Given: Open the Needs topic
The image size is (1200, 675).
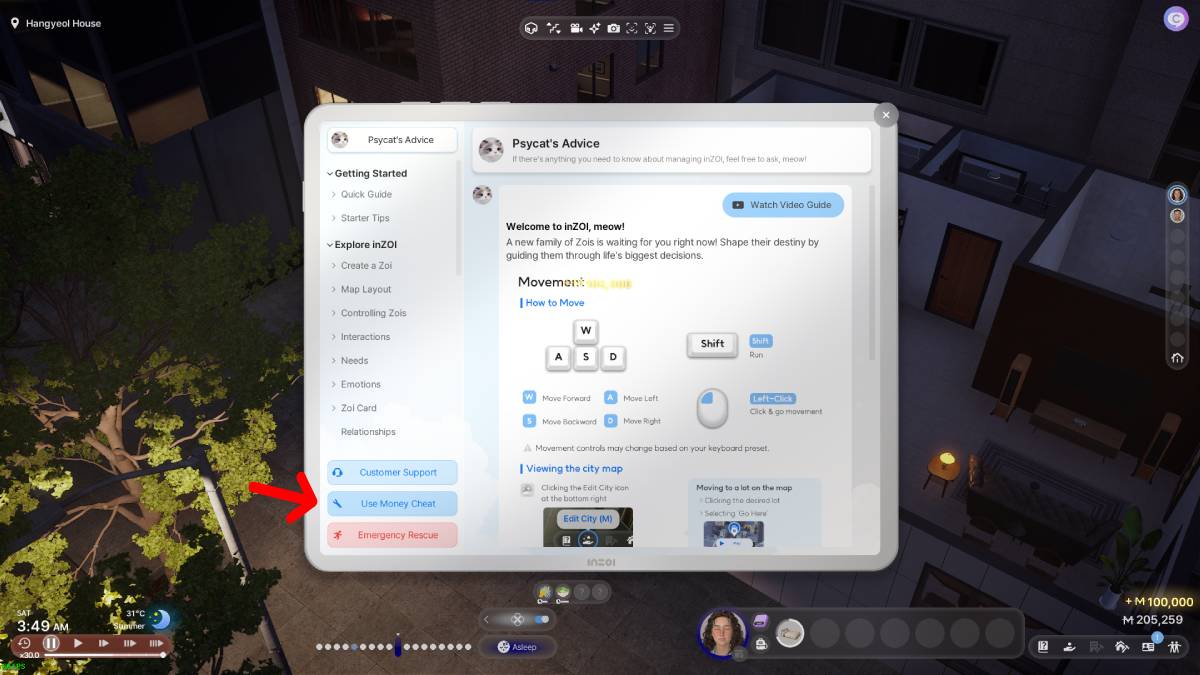Looking at the screenshot, I should (x=354, y=361).
